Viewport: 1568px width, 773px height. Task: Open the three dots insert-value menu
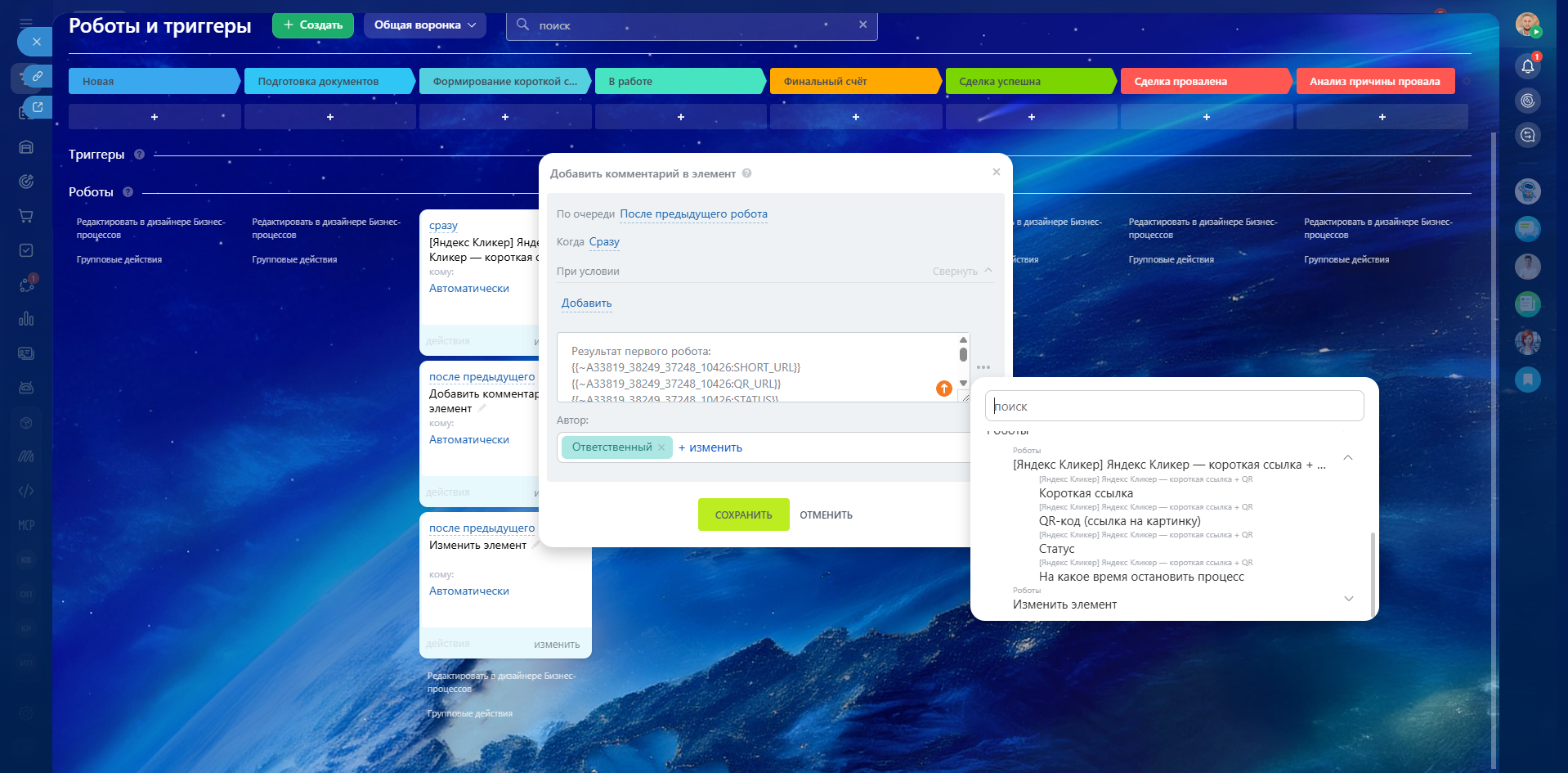pyautogui.click(x=983, y=367)
